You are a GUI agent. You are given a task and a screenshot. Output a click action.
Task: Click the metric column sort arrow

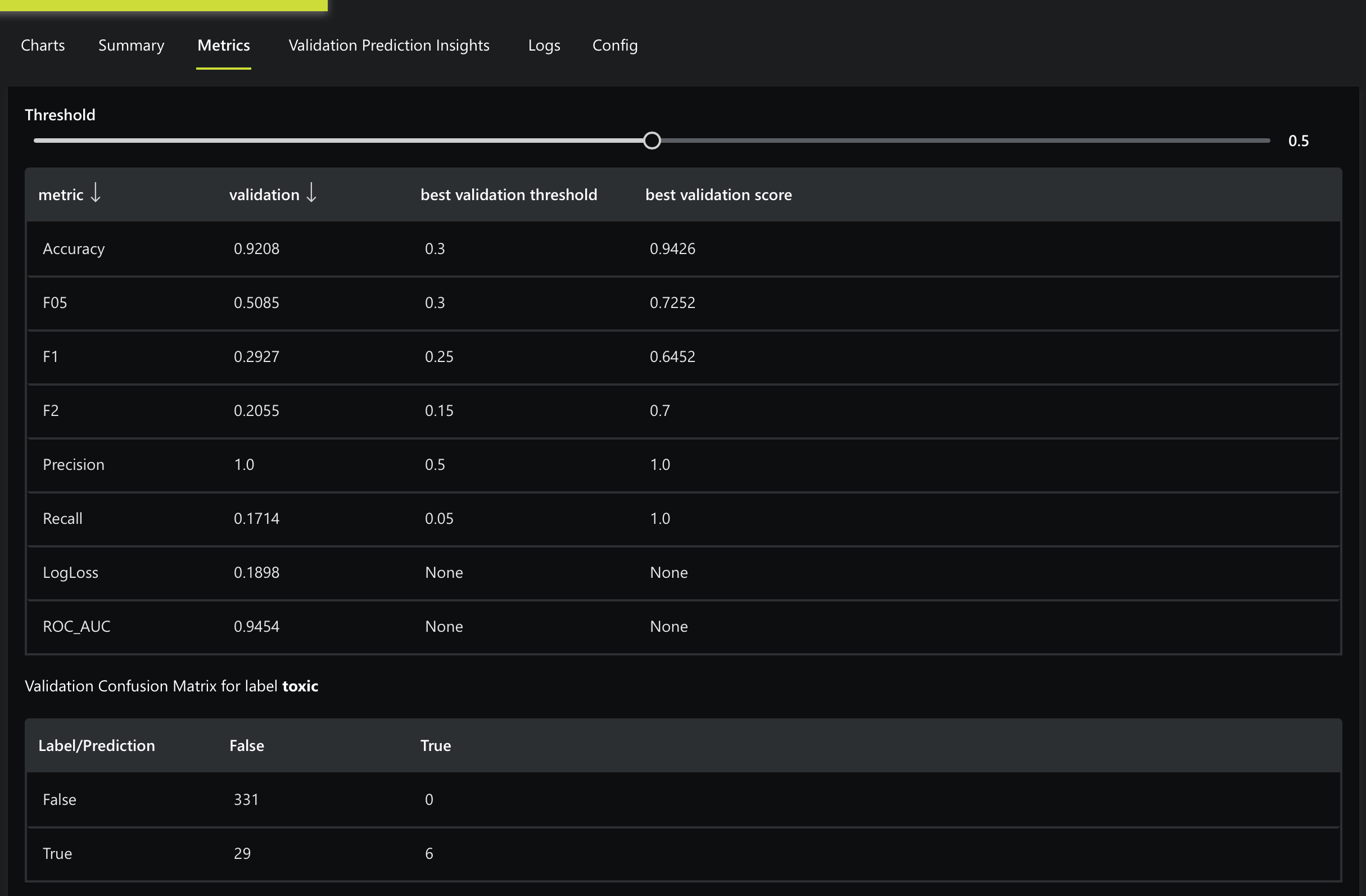96,193
